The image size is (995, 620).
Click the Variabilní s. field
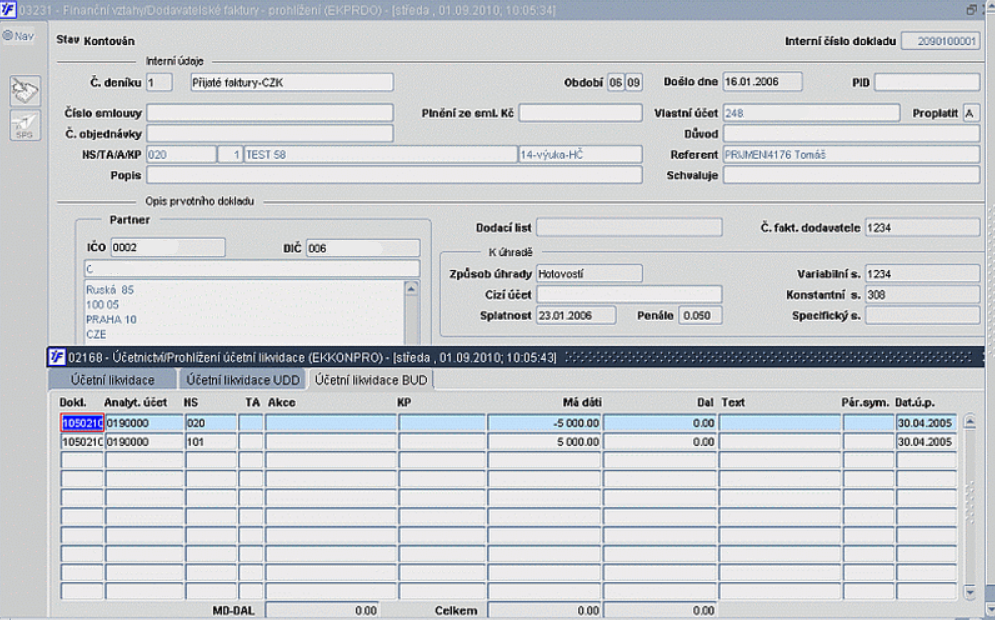(x=923, y=274)
